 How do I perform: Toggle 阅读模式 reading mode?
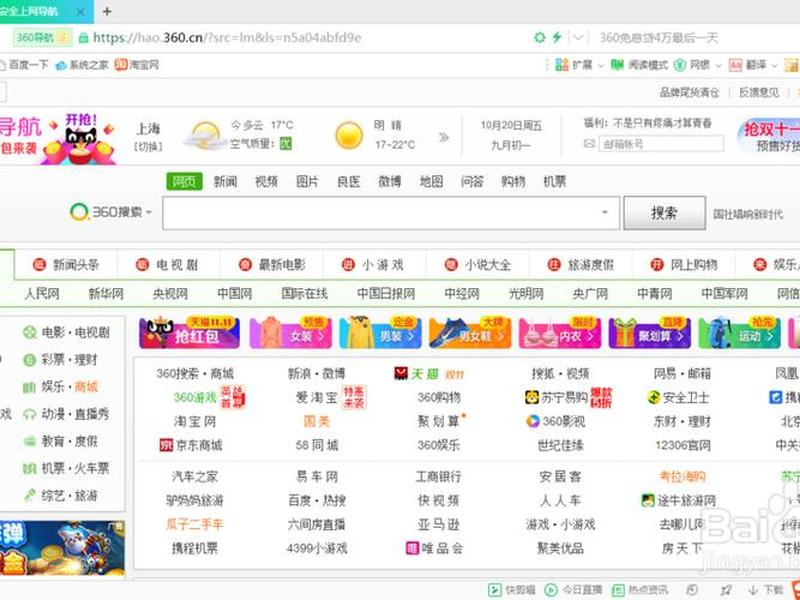click(x=640, y=65)
